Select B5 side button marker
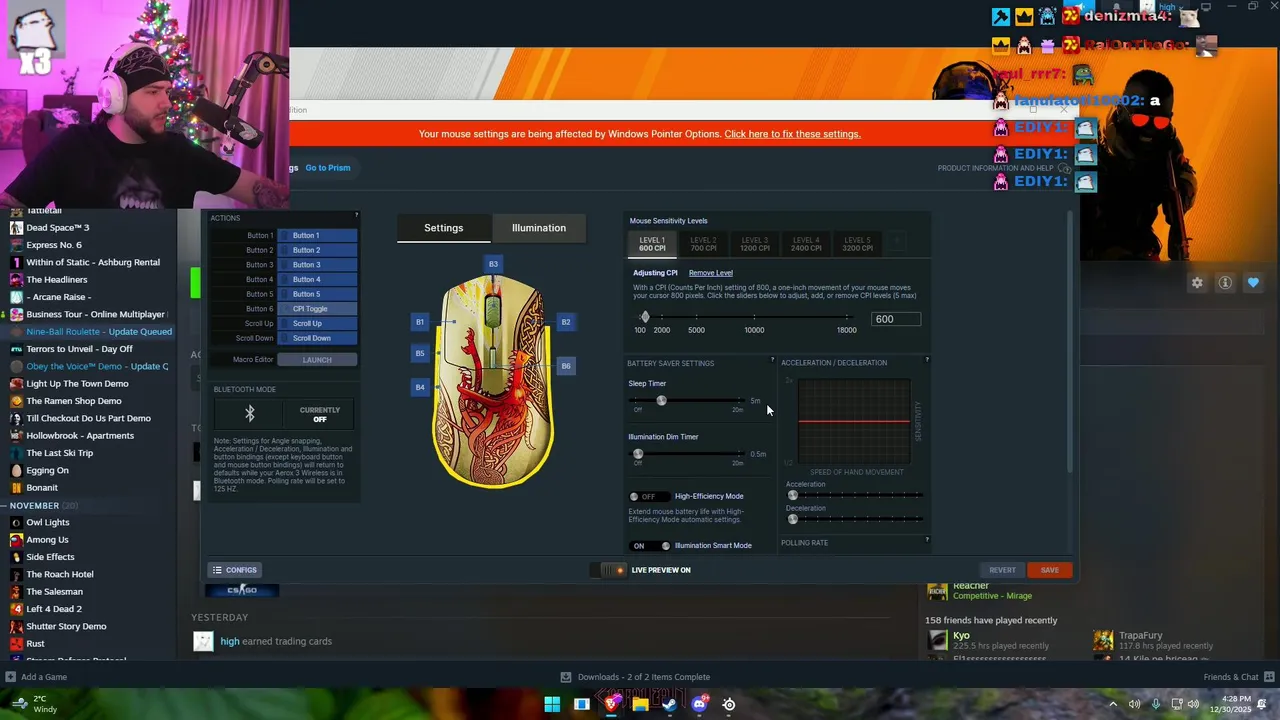 pyautogui.click(x=420, y=353)
